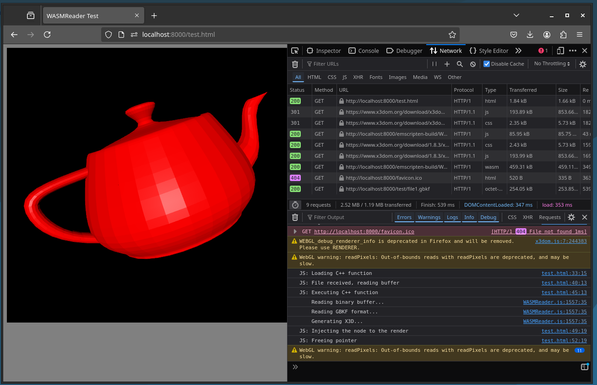The height and width of the screenshot is (385, 597).
Task: Open the network search magnifier icon
Action: click(460, 64)
